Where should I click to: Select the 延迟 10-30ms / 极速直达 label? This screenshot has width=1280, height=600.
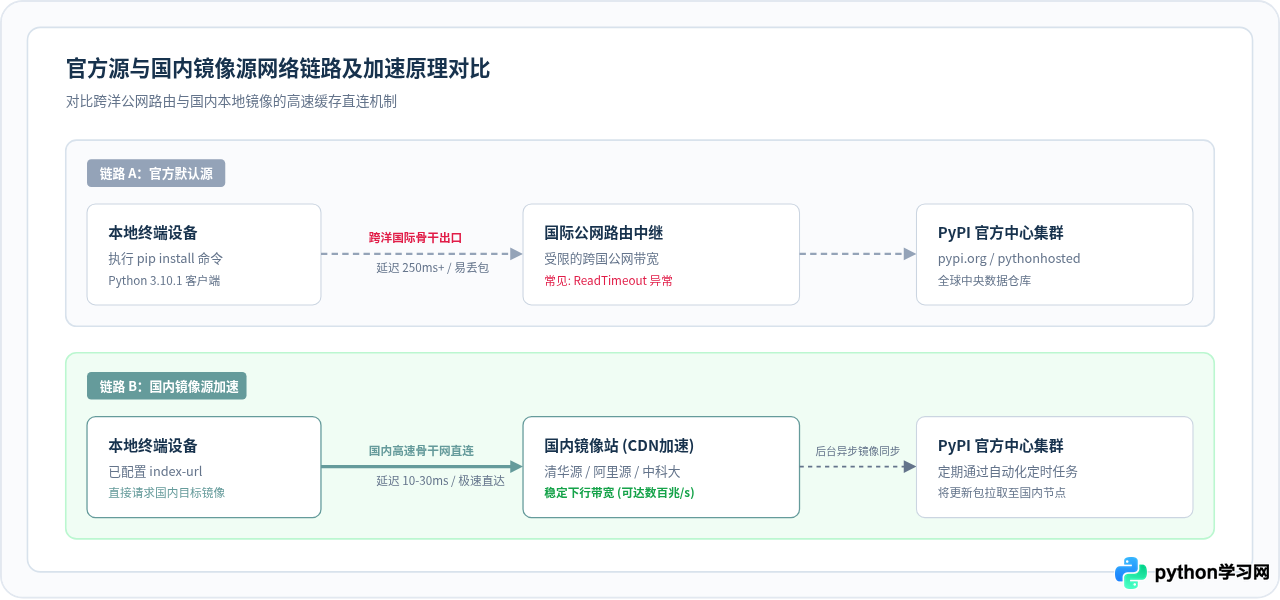point(441,481)
